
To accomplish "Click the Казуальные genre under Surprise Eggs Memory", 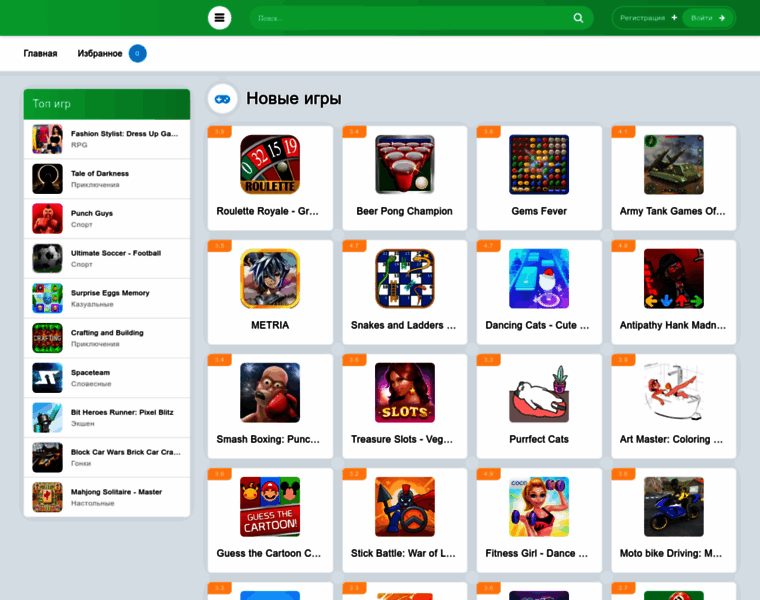I will [x=92, y=304].
